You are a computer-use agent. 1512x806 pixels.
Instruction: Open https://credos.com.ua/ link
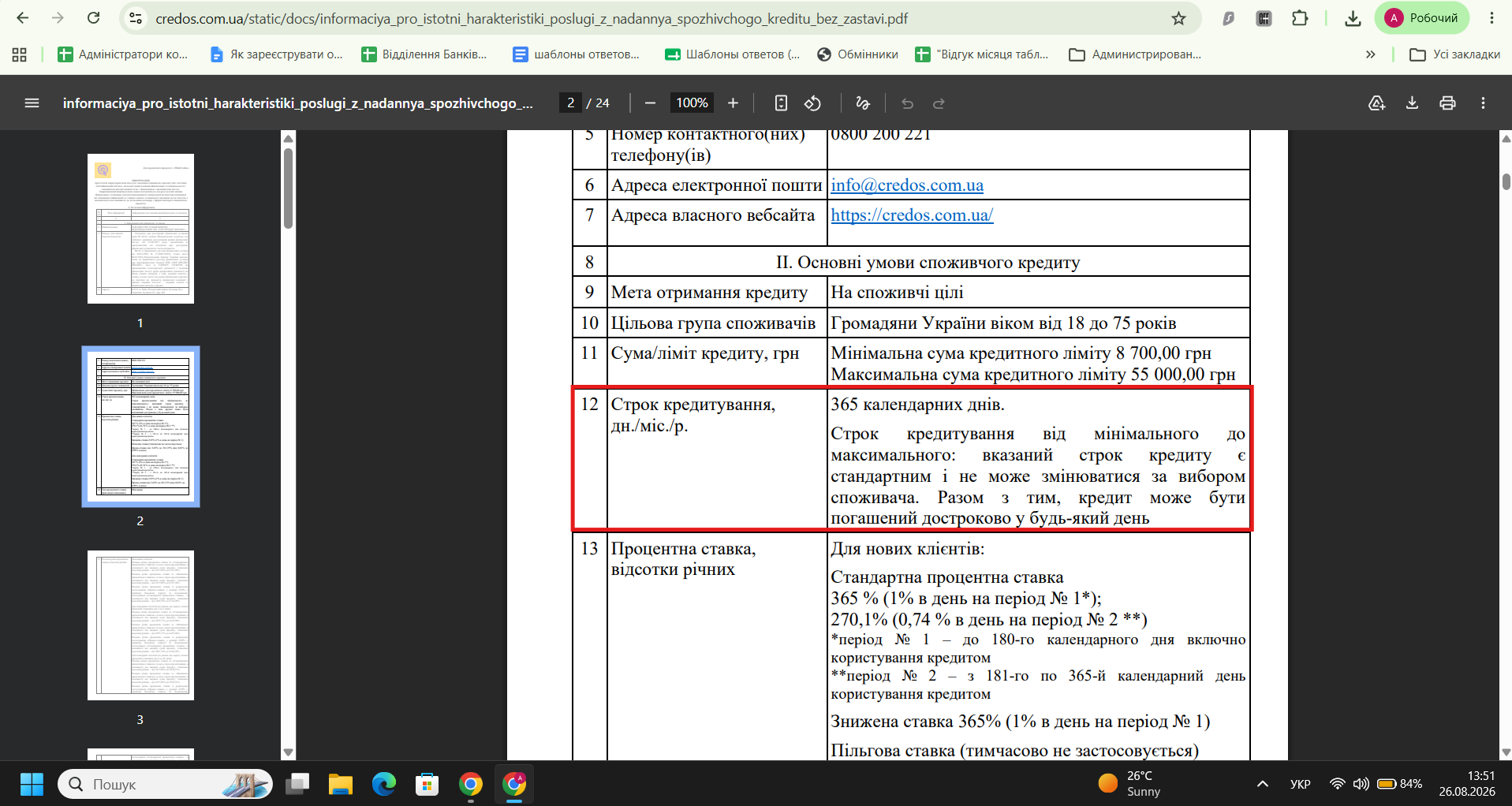(x=912, y=215)
